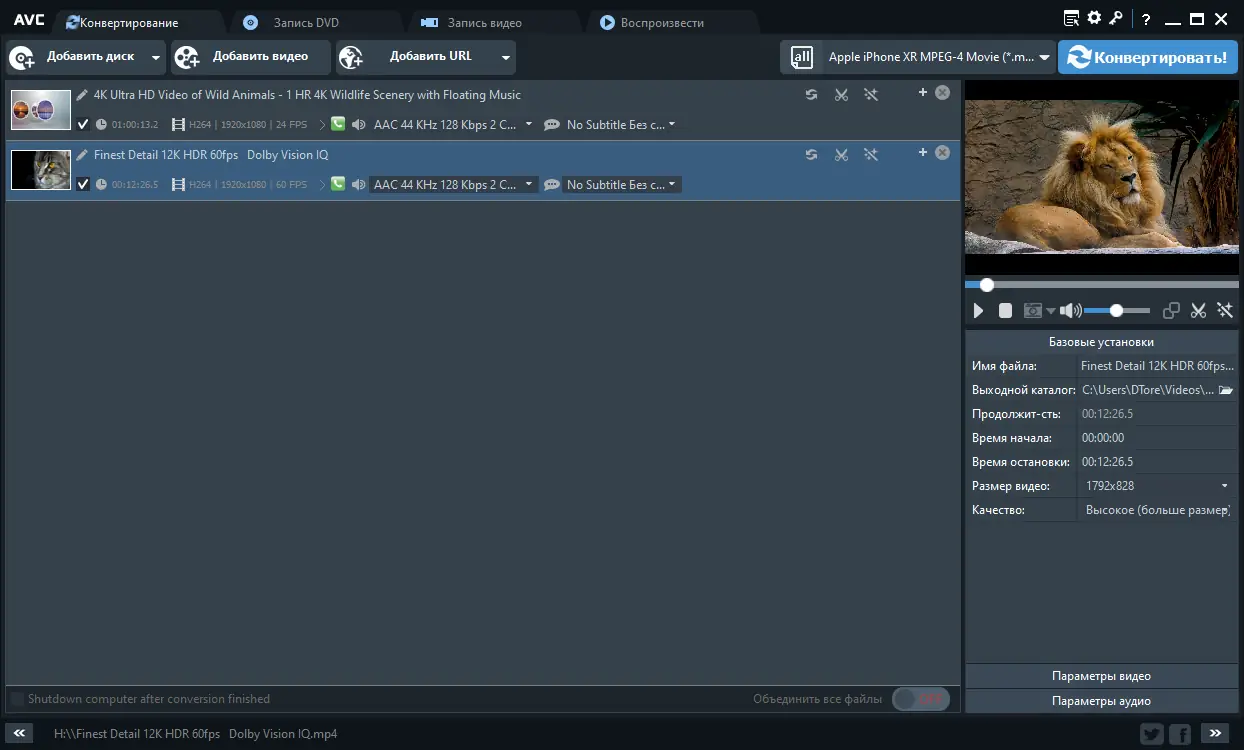Open the Twitter link icon
The height and width of the screenshot is (750, 1244).
coord(1152,734)
